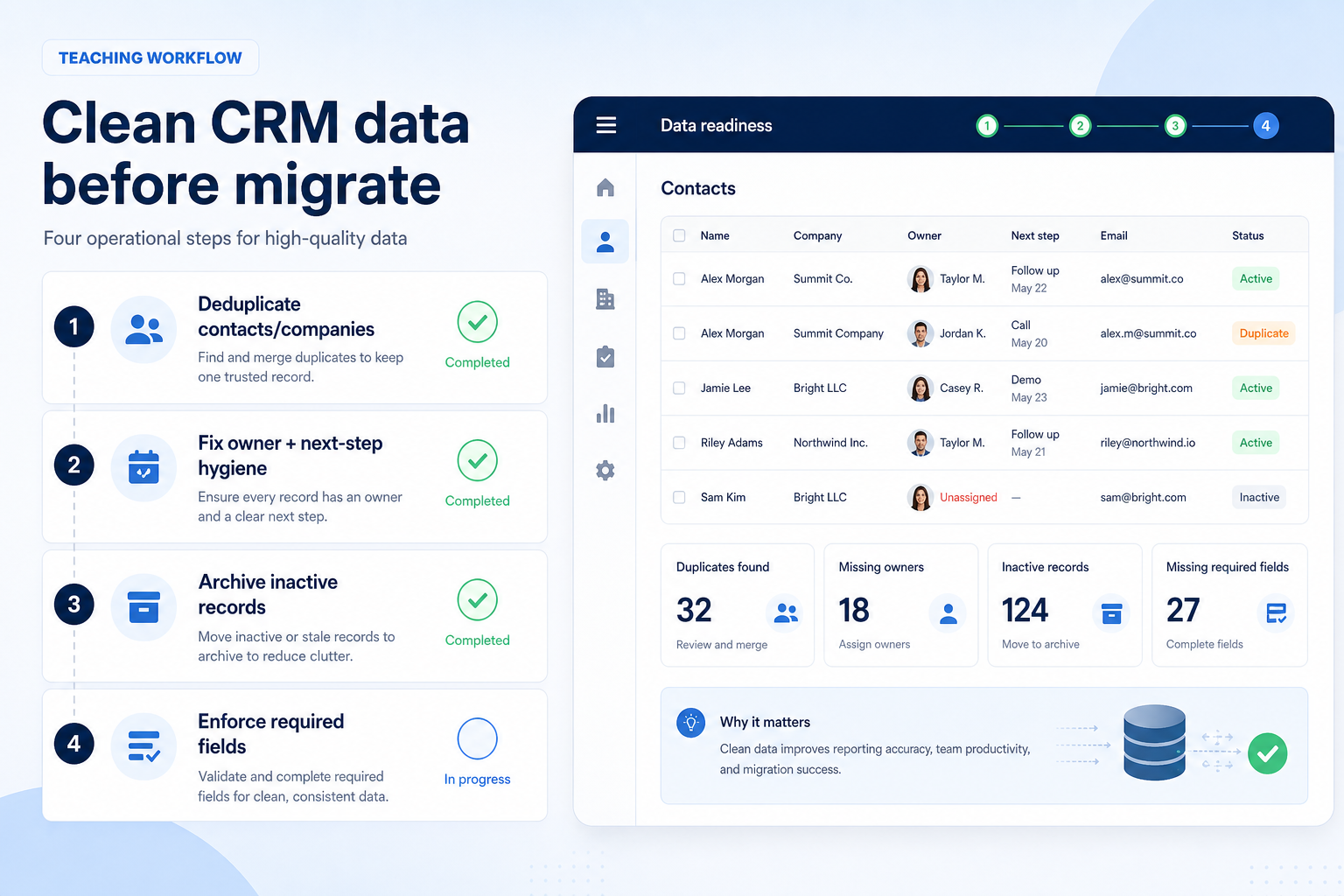Click the In progress circle for Enforce fields
The width and height of the screenshot is (1344, 896).
(x=477, y=738)
